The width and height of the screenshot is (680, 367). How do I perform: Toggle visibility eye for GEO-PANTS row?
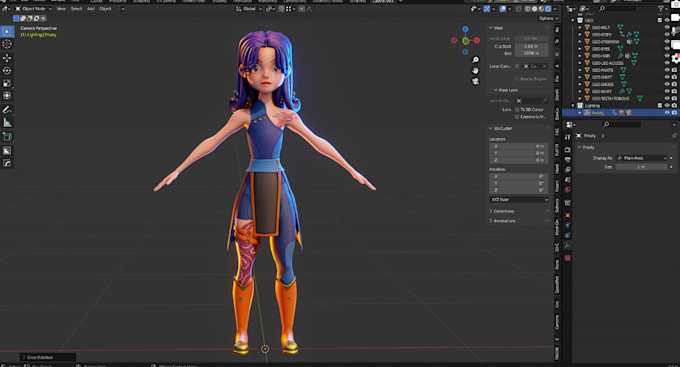point(667,70)
